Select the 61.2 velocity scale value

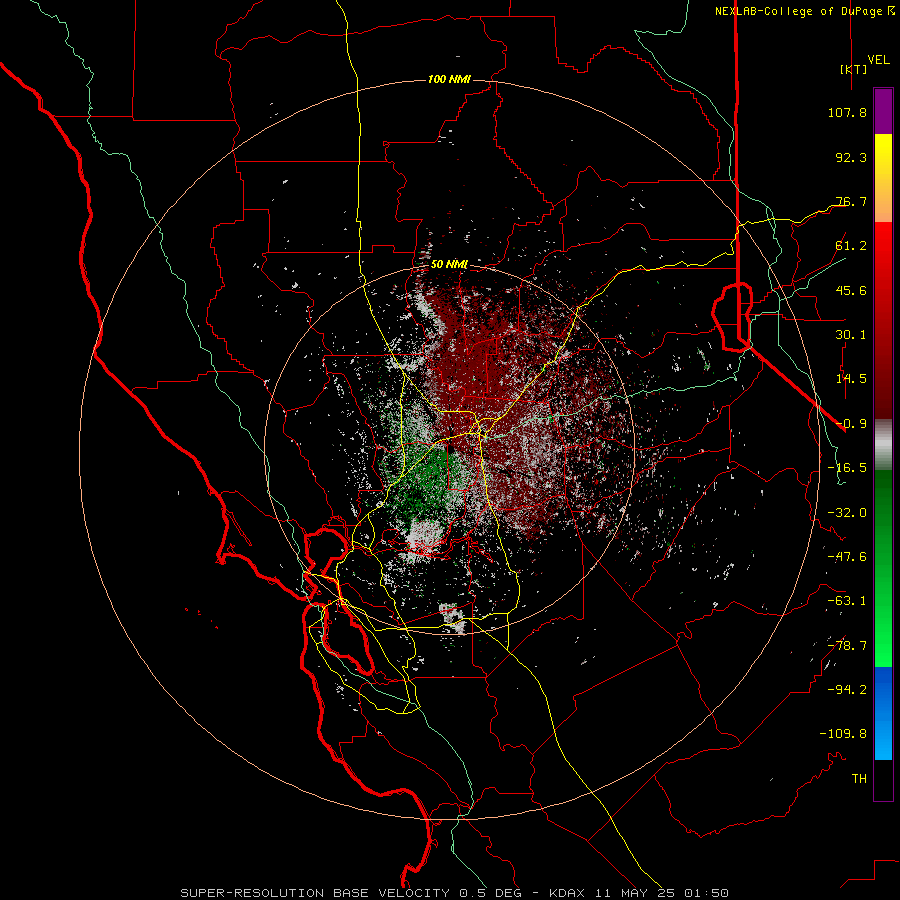pyautogui.click(x=851, y=246)
